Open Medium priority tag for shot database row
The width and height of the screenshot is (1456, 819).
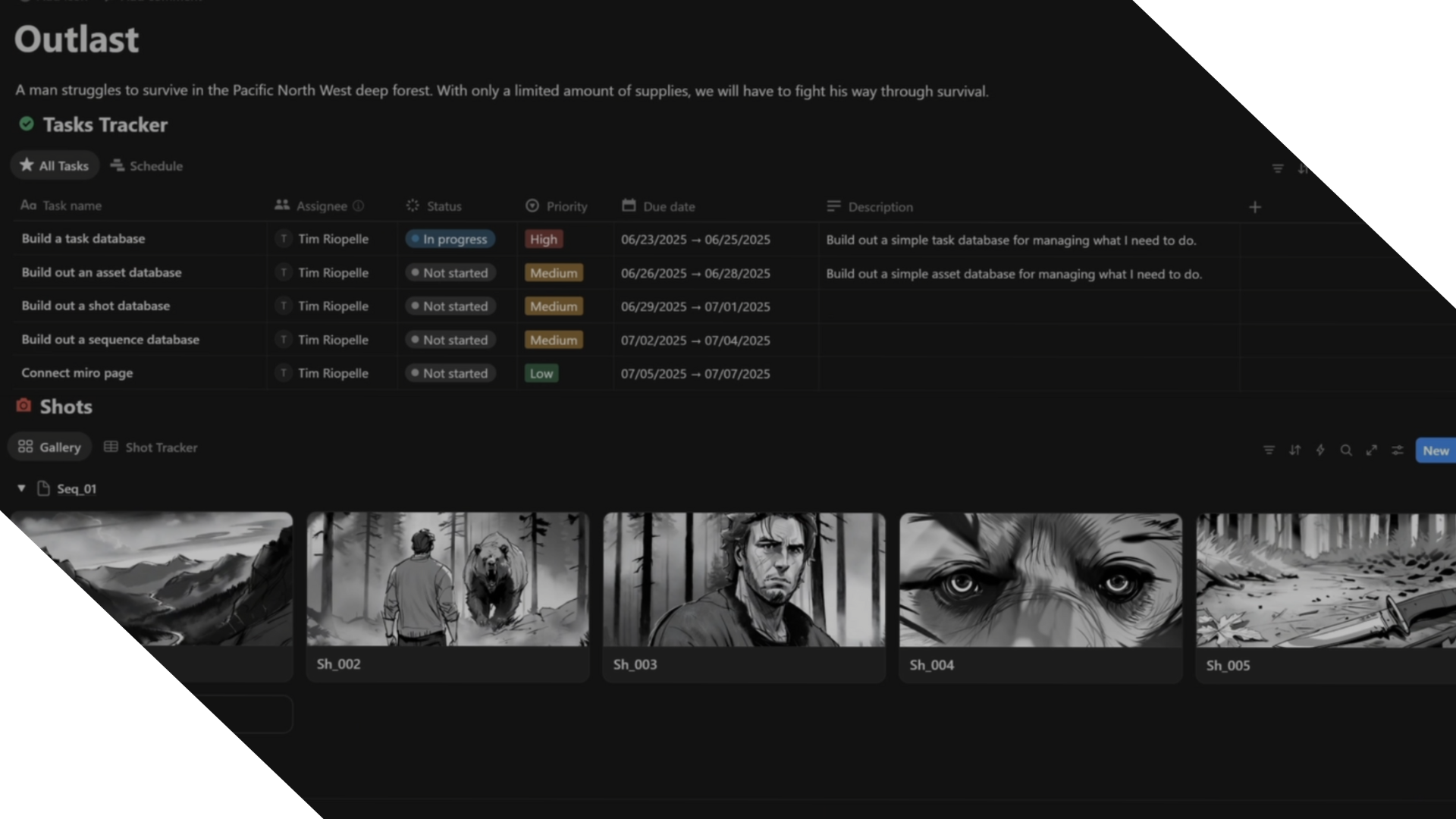pyautogui.click(x=554, y=306)
